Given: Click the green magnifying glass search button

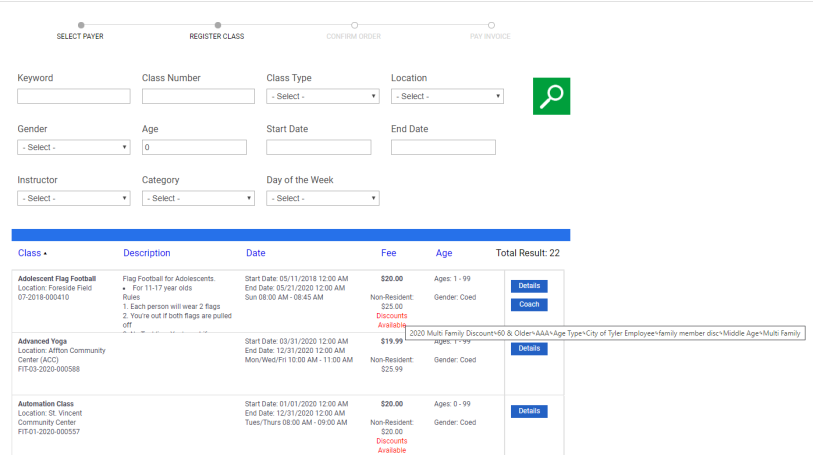Looking at the screenshot, I should (551, 96).
